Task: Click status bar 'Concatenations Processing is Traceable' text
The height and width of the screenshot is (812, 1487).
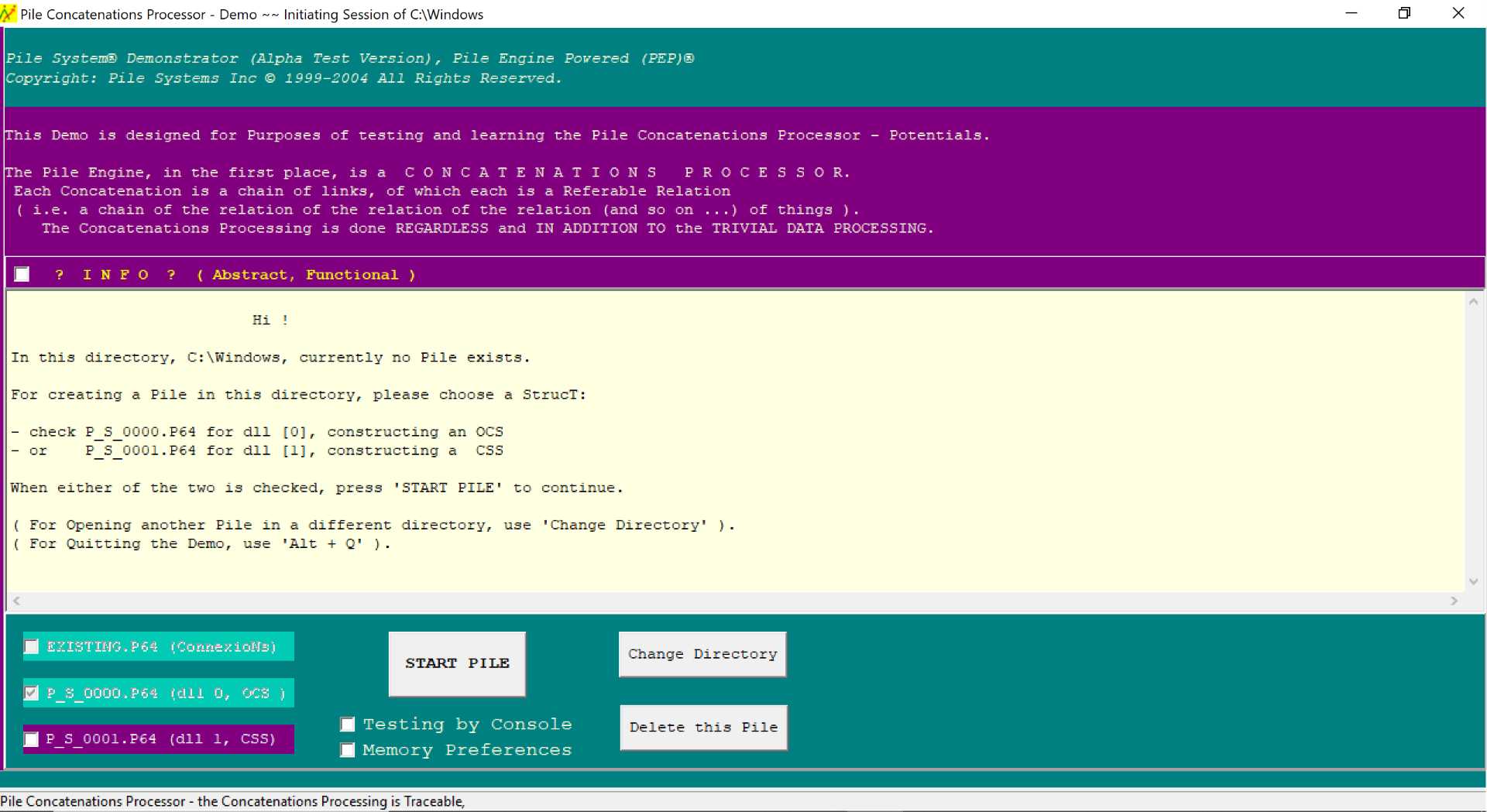Action: [x=331, y=801]
